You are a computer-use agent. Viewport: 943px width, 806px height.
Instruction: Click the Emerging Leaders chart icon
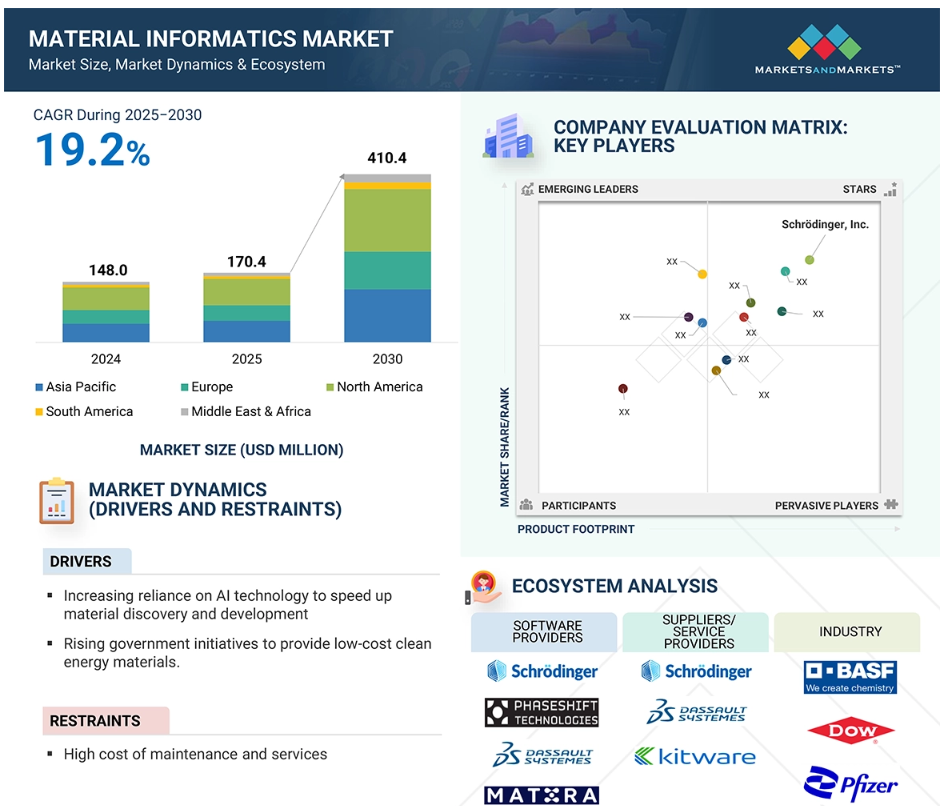click(527, 189)
